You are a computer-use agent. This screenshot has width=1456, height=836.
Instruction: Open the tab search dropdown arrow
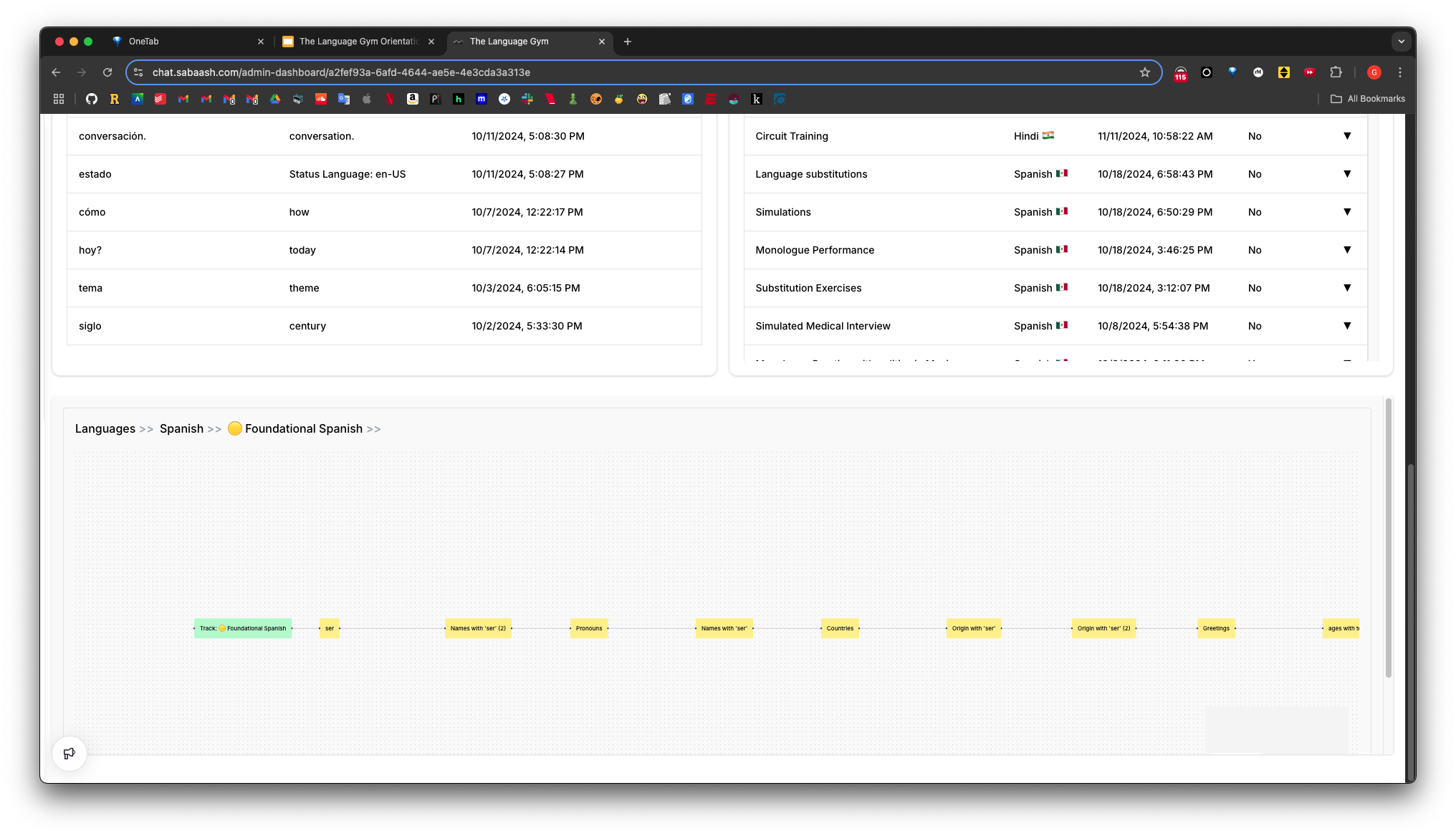1402,42
